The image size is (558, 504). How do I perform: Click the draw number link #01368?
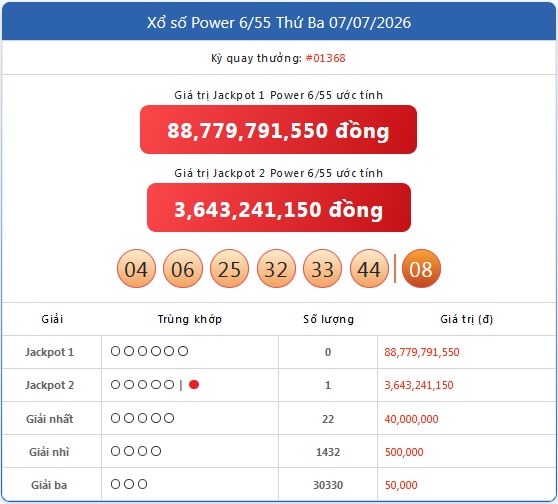point(326,58)
